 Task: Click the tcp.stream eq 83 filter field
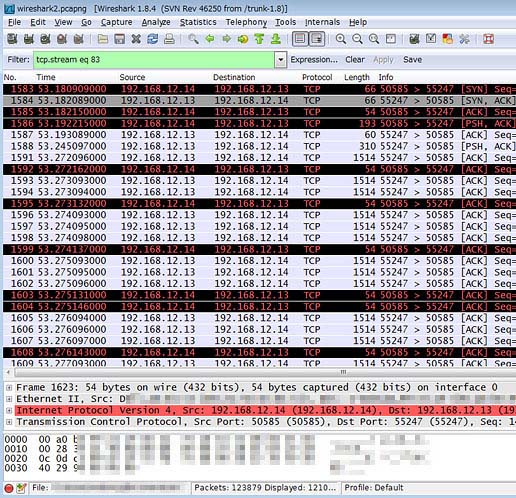(154, 60)
